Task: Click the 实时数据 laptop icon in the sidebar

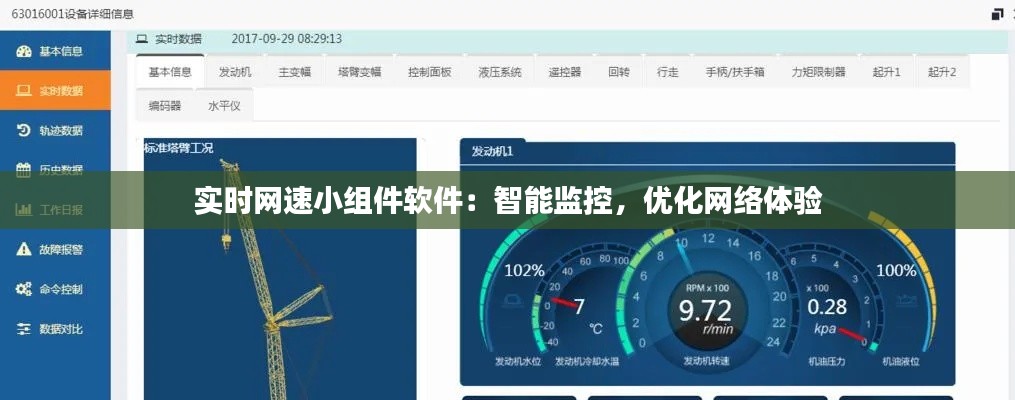Action: coord(23,91)
